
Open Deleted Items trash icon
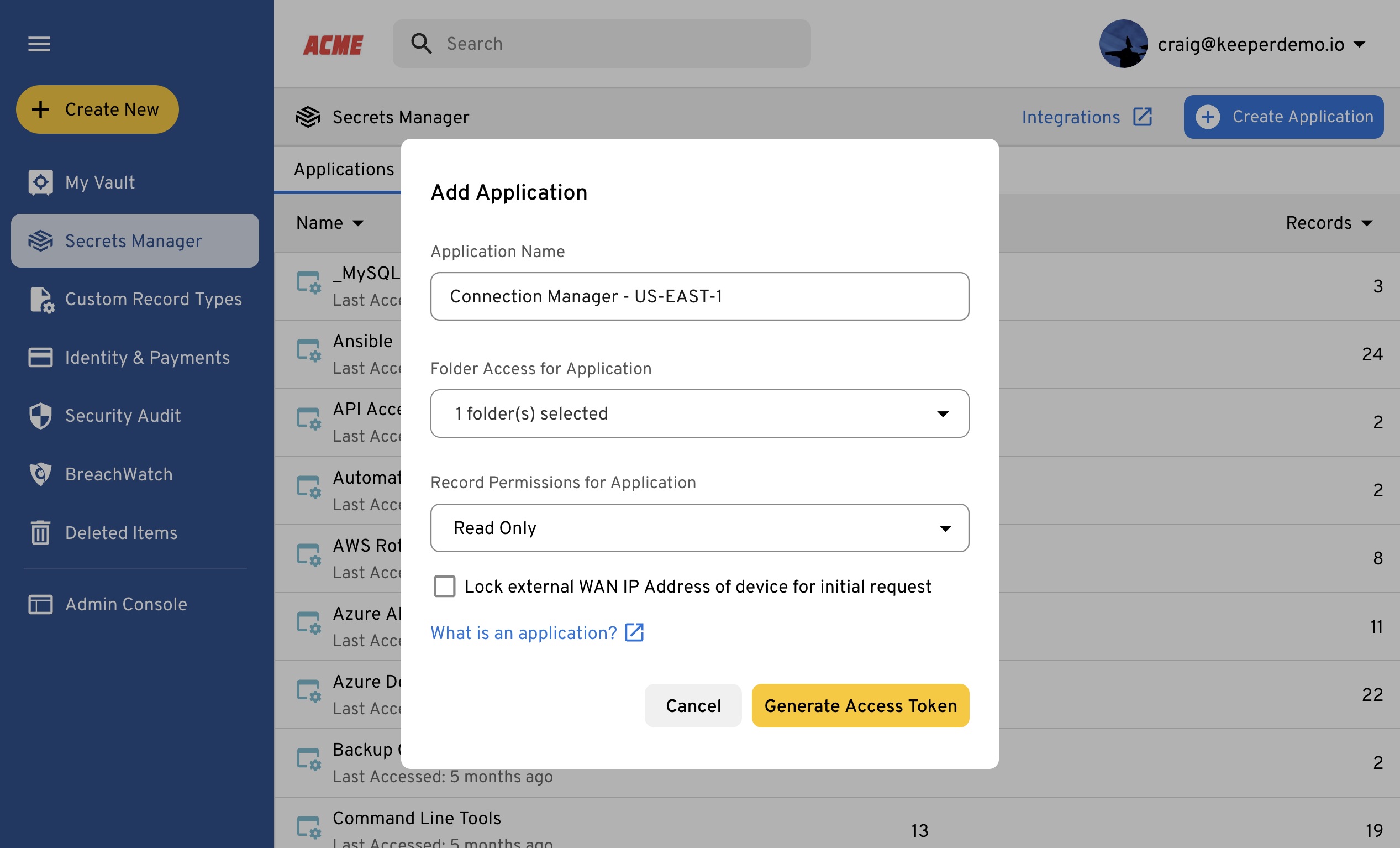(x=40, y=532)
